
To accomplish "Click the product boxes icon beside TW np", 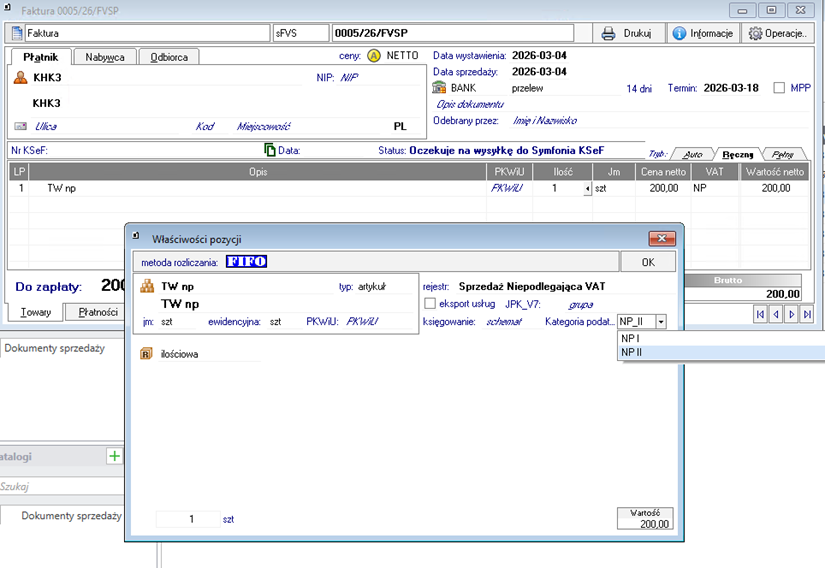I will pos(146,286).
